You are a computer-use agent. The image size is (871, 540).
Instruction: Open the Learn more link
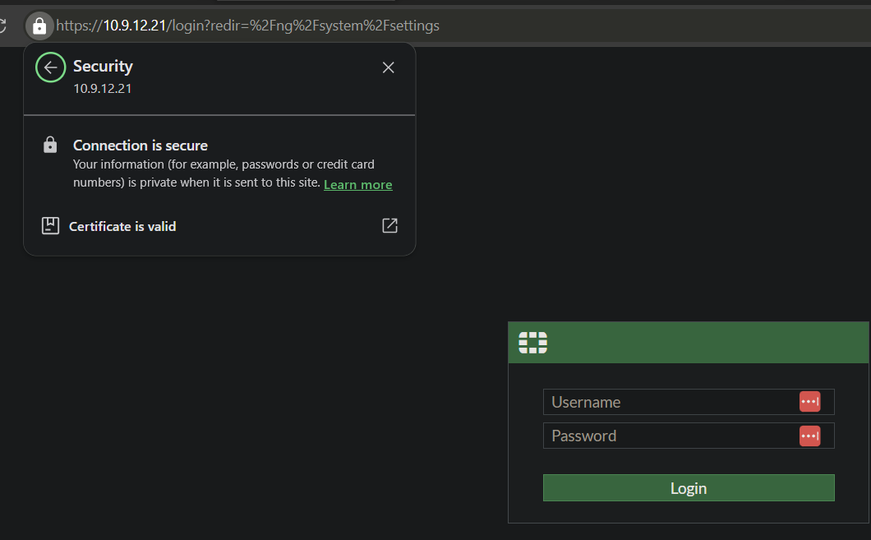coord(358,185)
